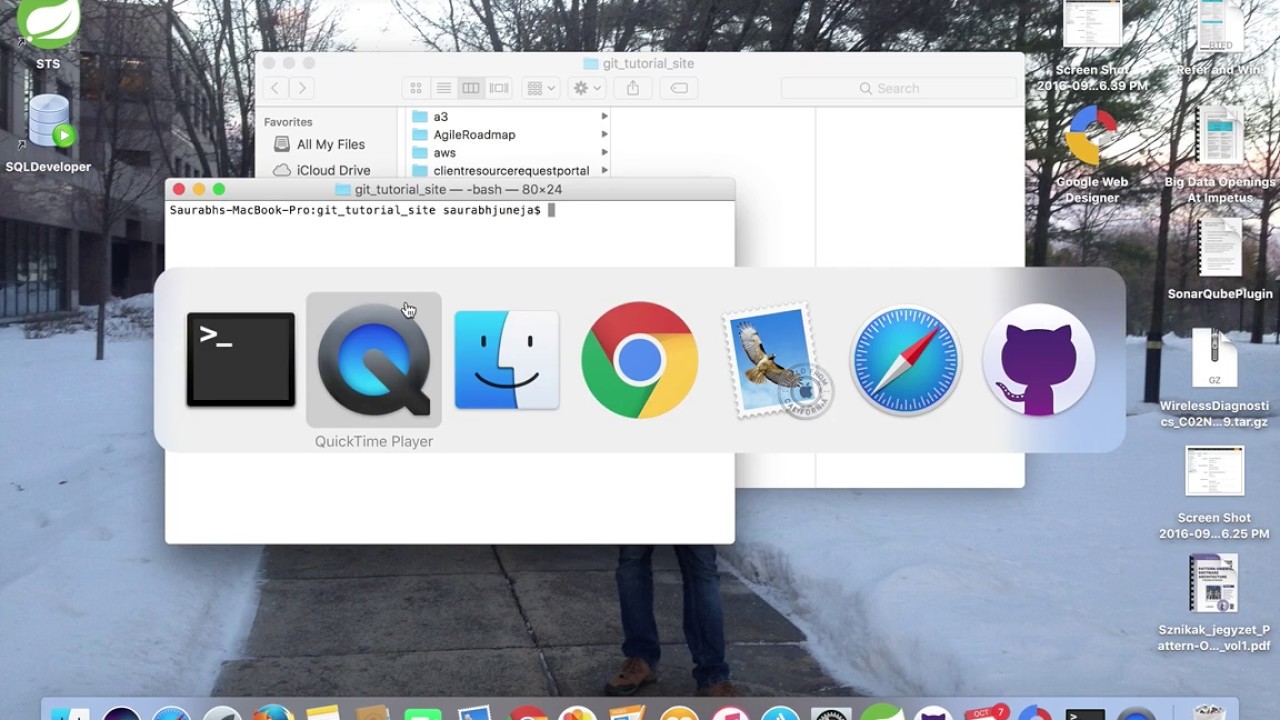This screenshot has height=720, width=1280.
Task: Switch Finder to column view
Action: pos(471,88)
